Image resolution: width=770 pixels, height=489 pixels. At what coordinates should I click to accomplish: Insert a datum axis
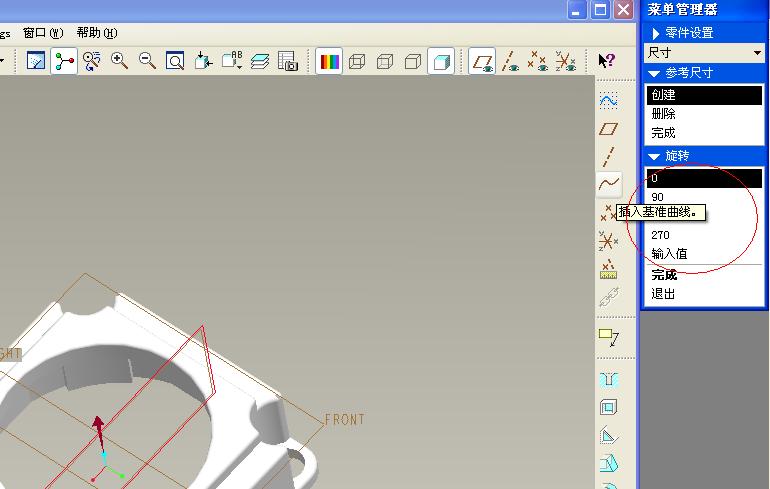pyautogui.click(x=608, y=157)
